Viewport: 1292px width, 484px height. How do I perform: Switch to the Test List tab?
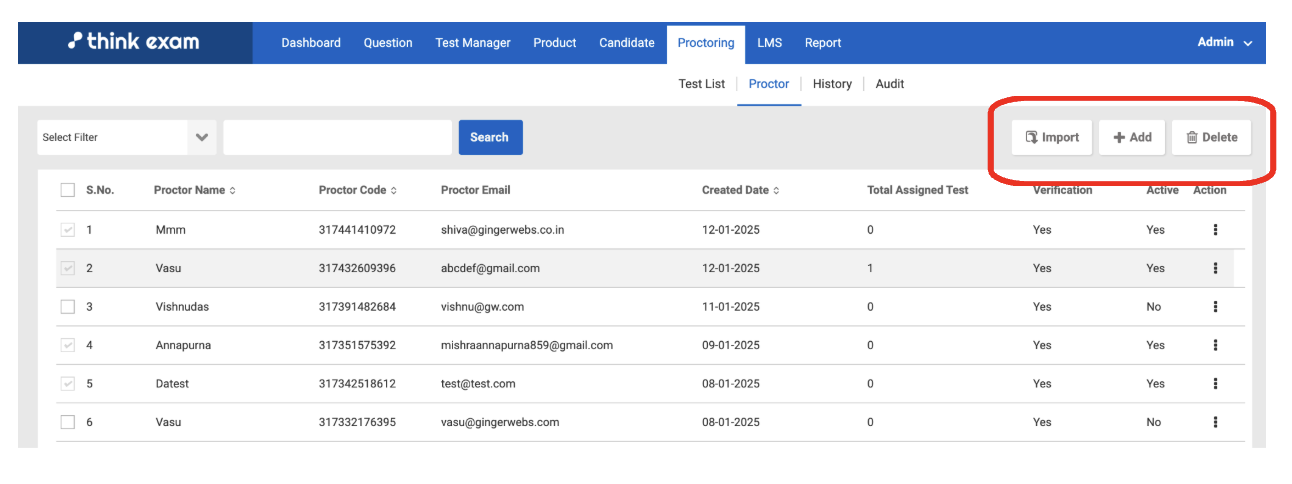[x=701, y=84]
